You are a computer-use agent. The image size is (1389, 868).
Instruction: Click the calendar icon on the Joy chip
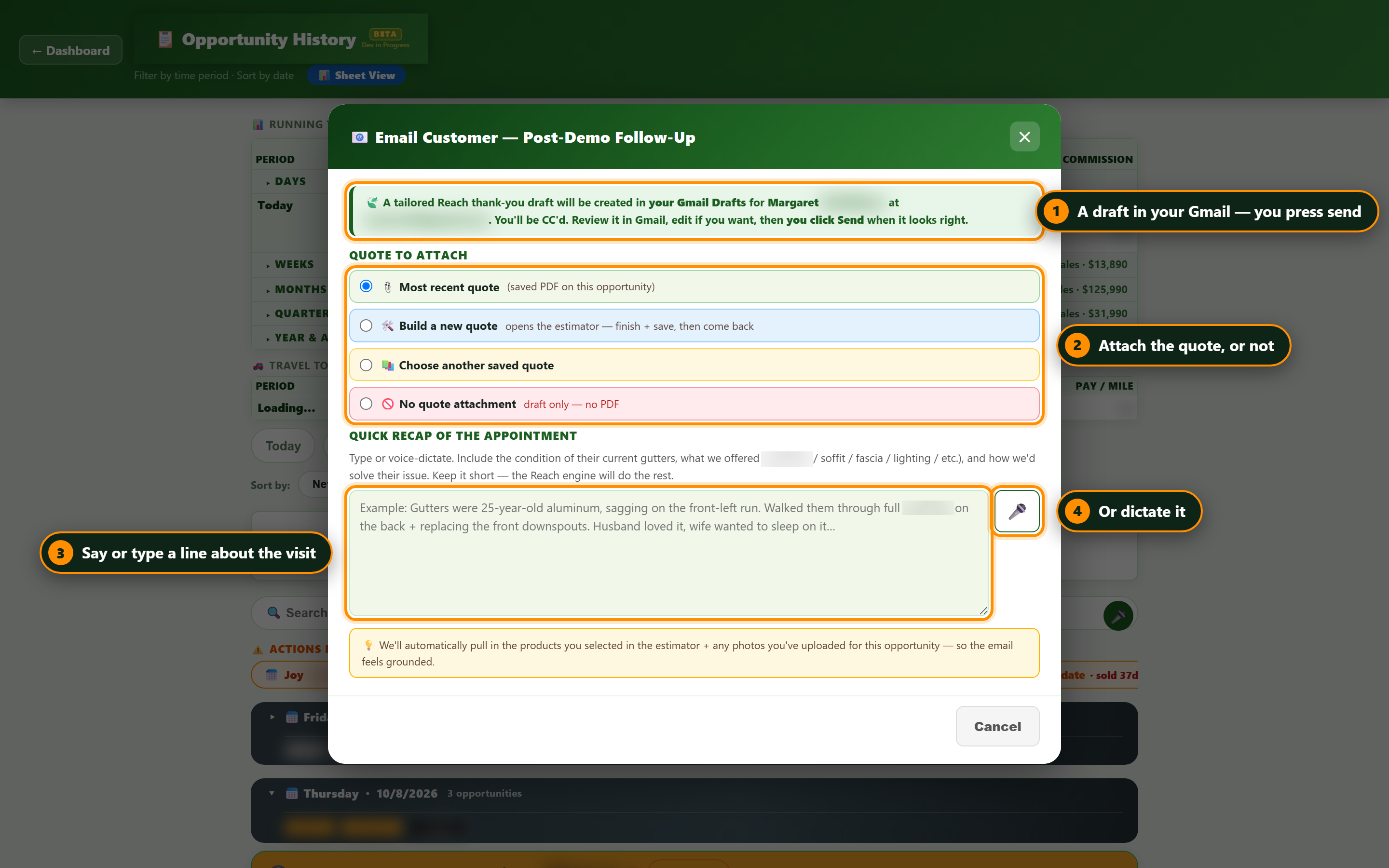coord(272,675)
